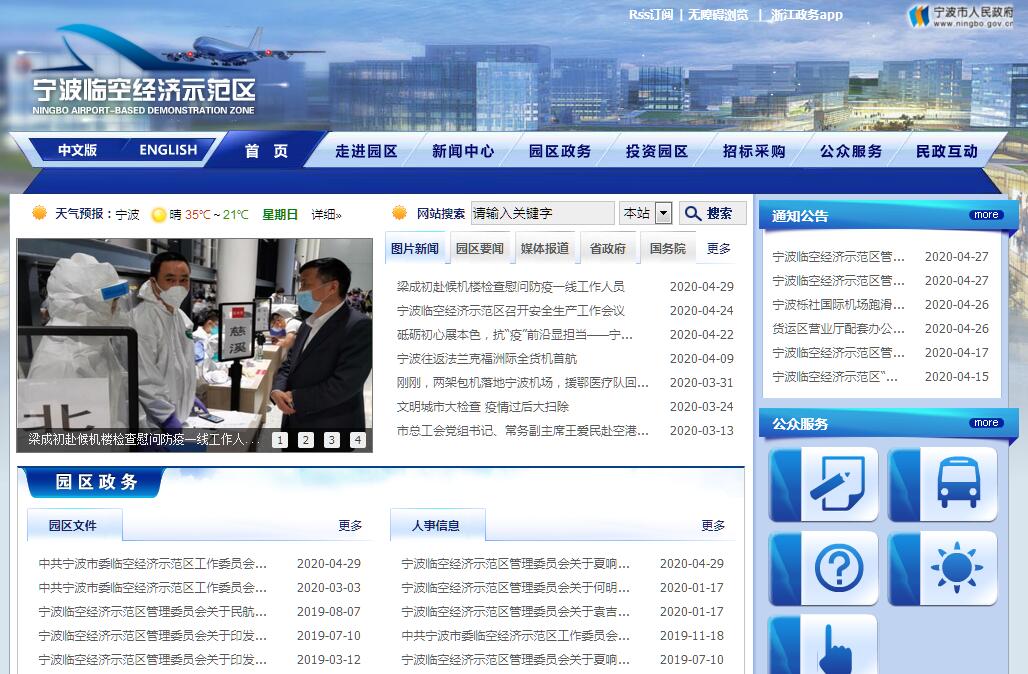Open the bus transportation service icon
This screenshot has width=1028, height=674.
943,484
